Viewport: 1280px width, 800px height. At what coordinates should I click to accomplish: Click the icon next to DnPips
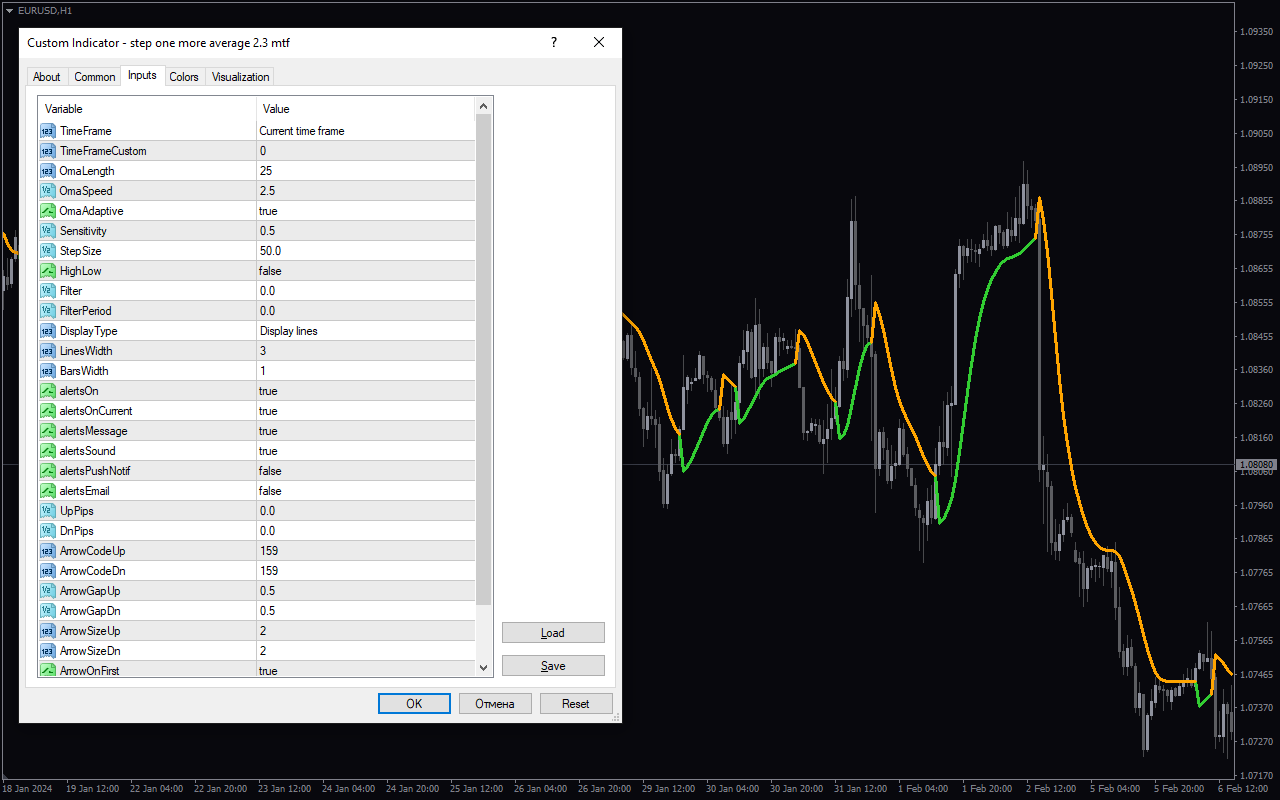coord(47,531)
